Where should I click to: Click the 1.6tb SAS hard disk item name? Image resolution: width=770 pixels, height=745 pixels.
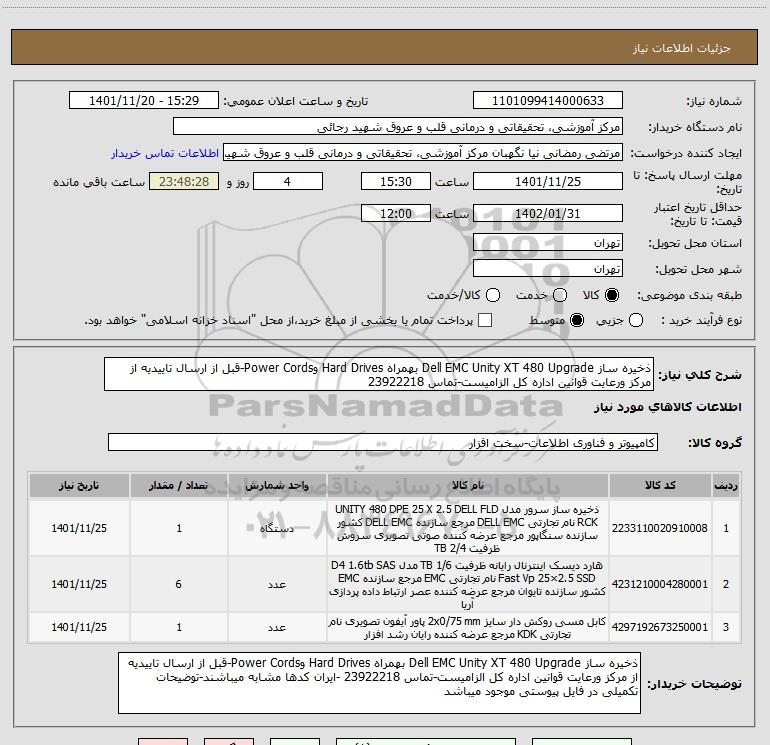point(468,584)
